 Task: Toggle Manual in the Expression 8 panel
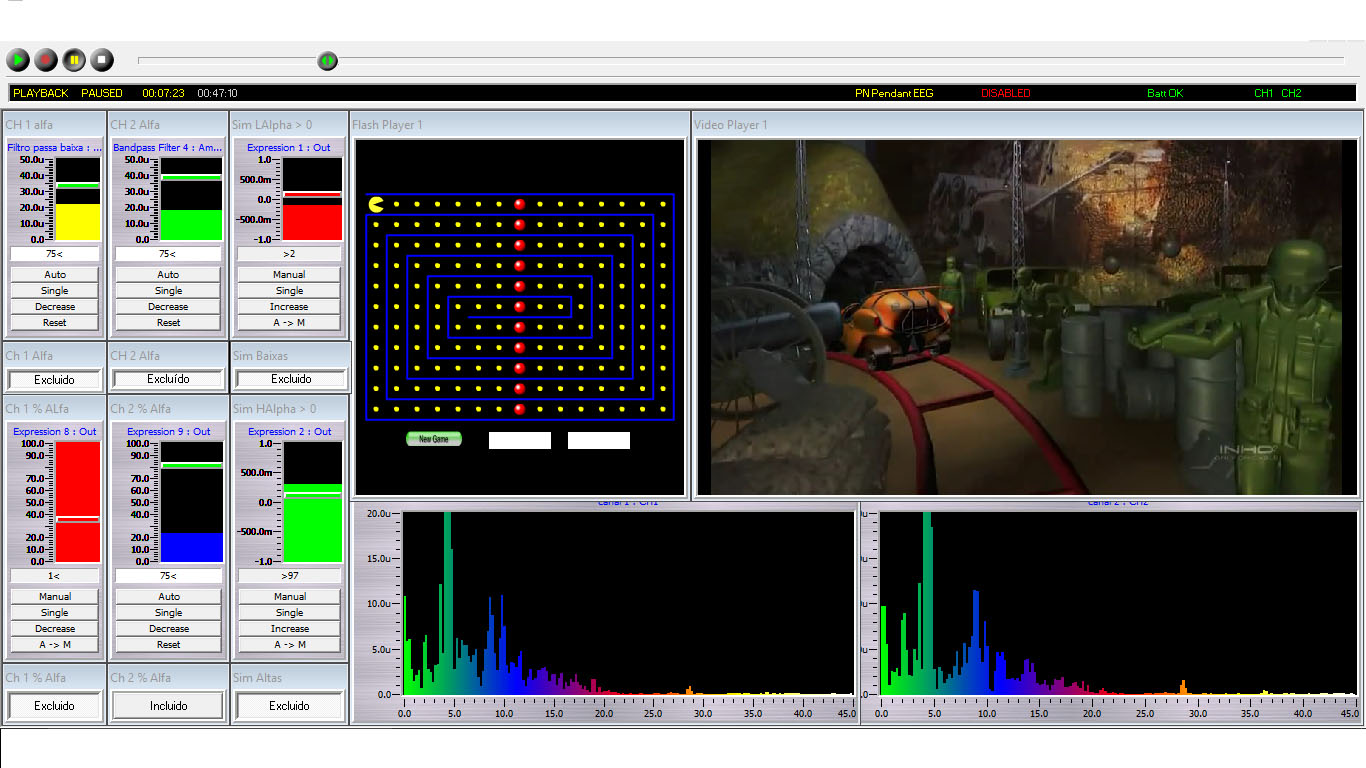(x=55, y=596)
